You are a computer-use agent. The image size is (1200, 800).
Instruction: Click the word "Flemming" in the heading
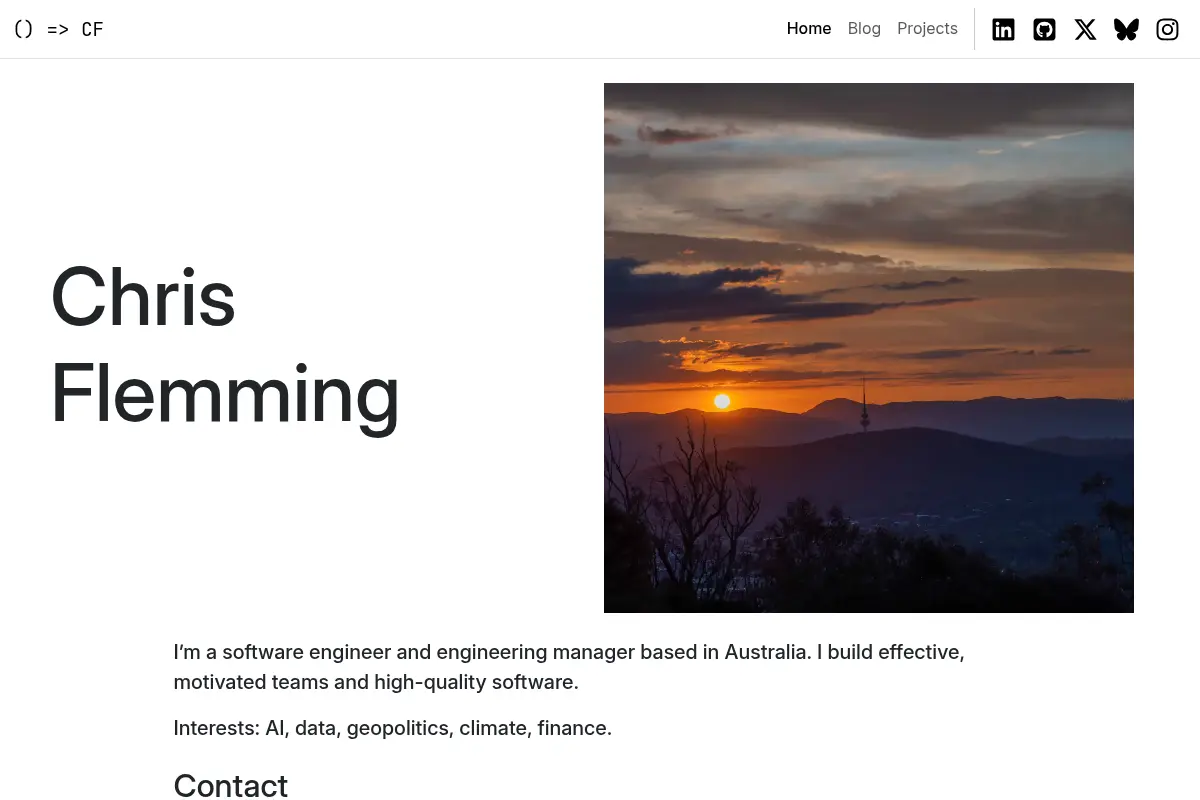225,396
